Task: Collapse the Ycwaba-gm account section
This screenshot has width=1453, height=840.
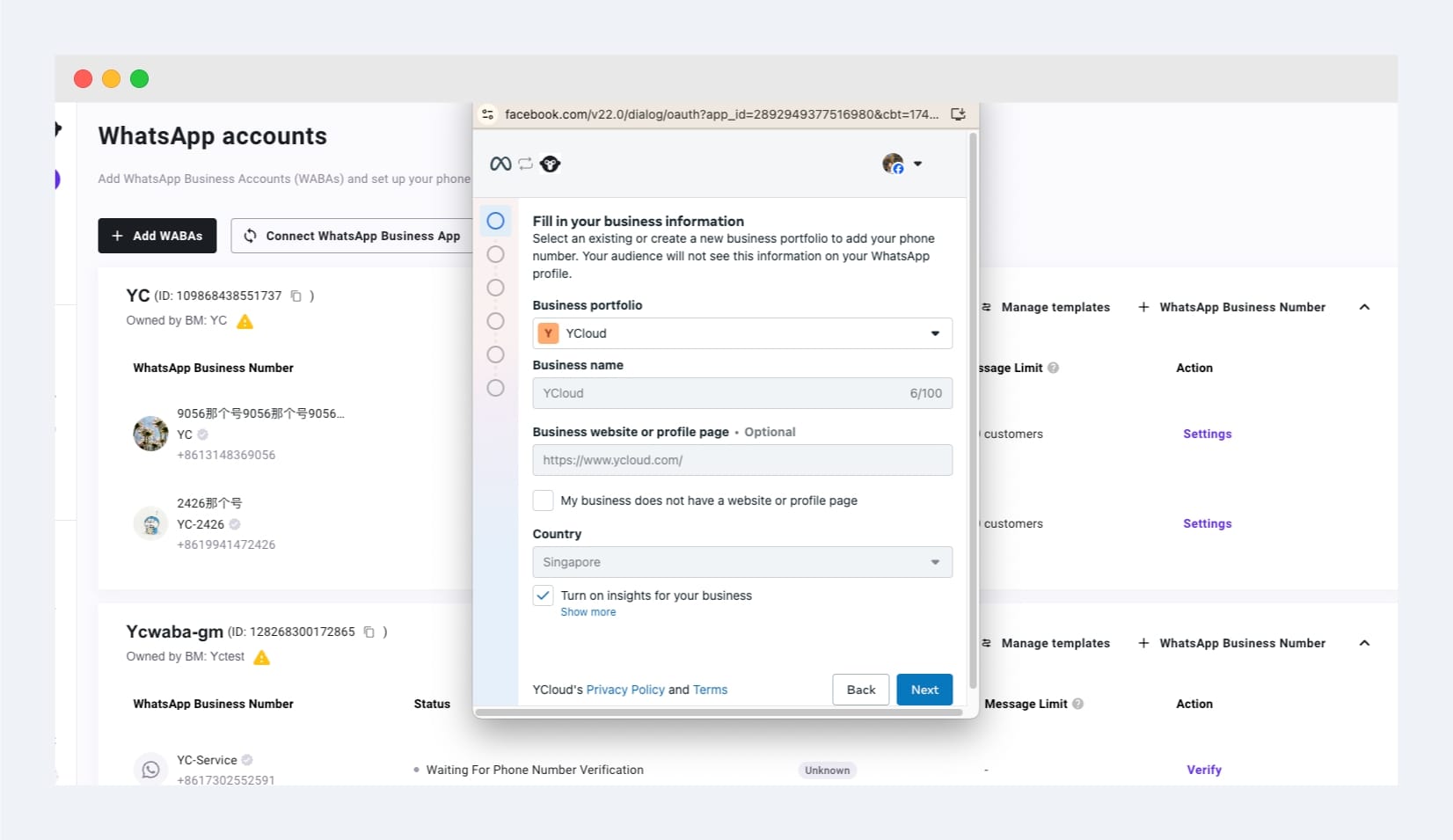Action: 1364,643
